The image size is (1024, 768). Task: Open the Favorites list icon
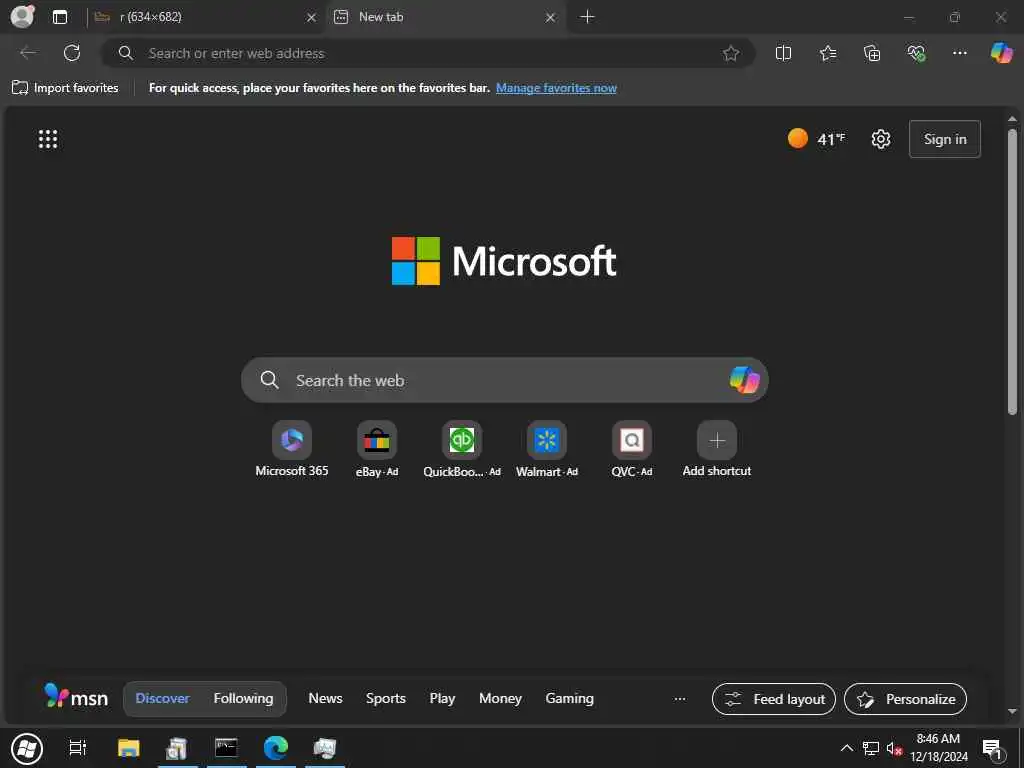[x=827, y=53]
